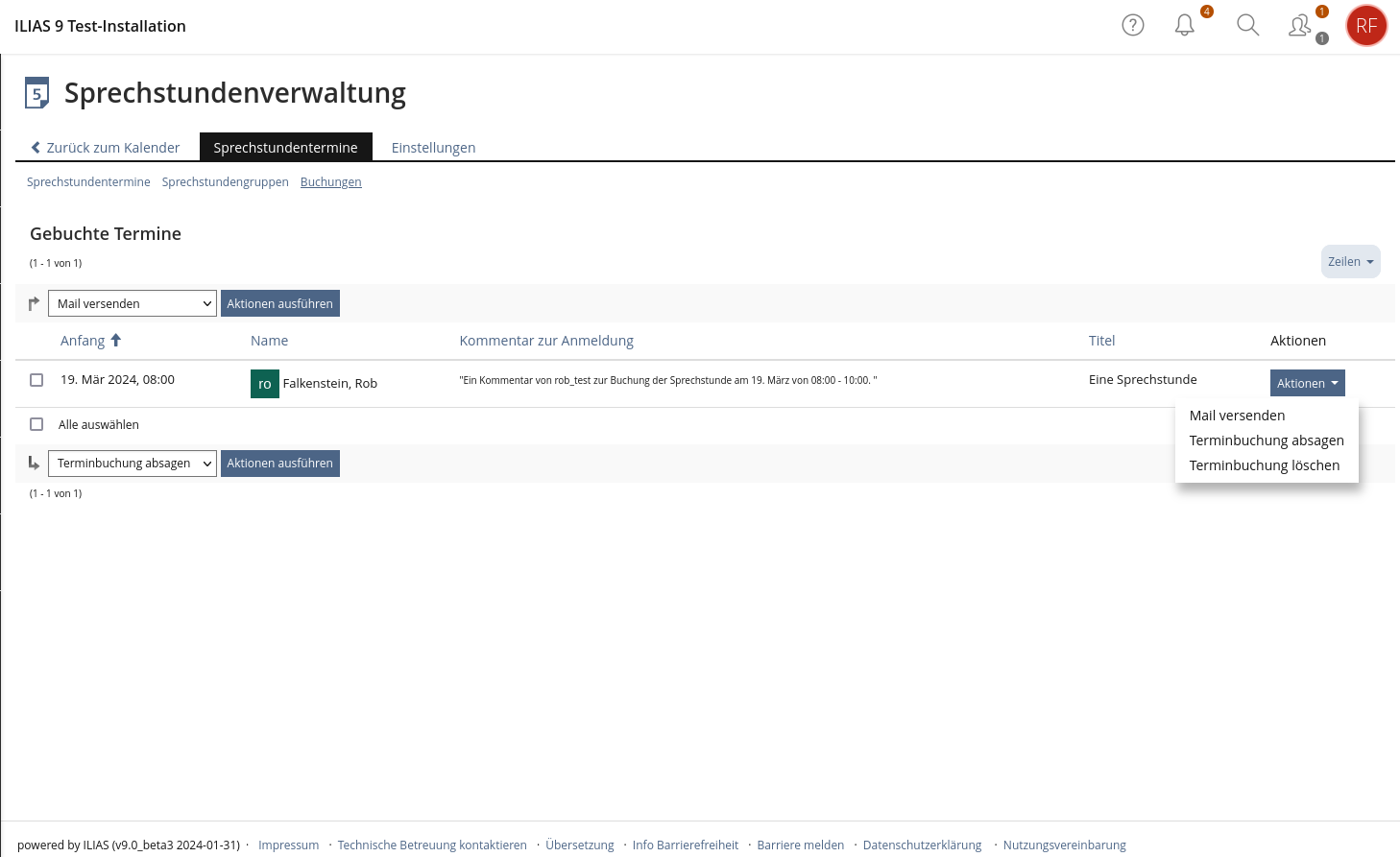
Task: Open the notifications bell icon
Action: click(x=1185, y=26)
